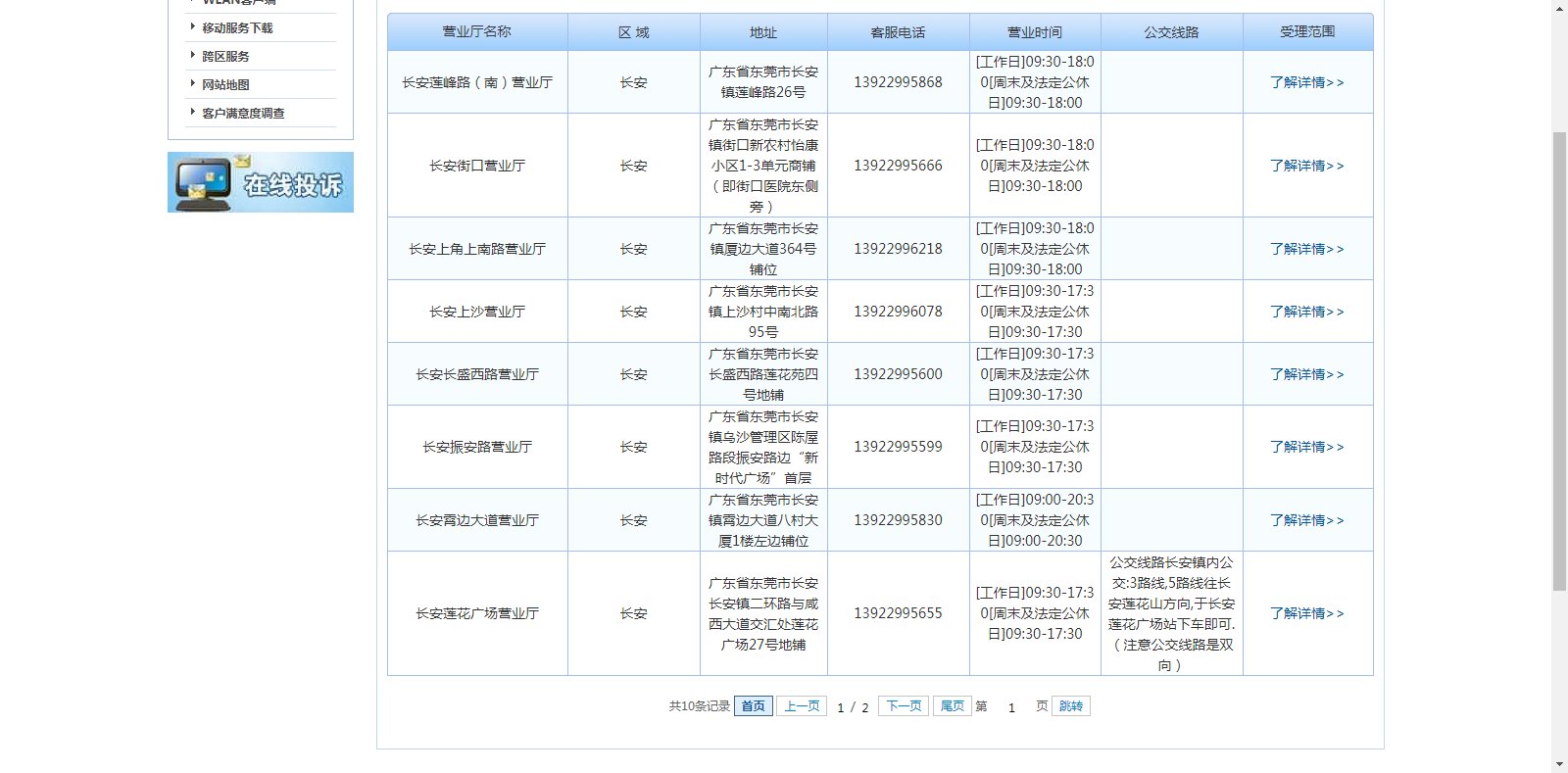Open 网站地图 in the sidebar
This screenshot has width=1568, height=773.
pyautogui.click(x=225, y=85)
